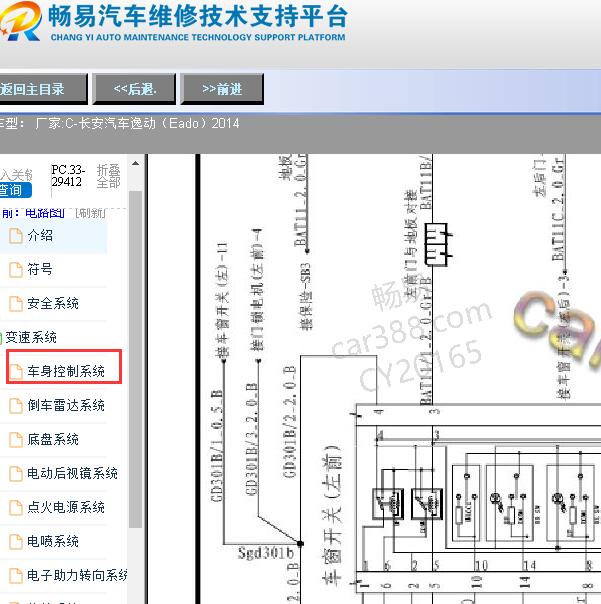Image resolution: width=601 pixels, height=604 pixels.
Task: Open 安全系统 in the sidebar
Action: click(x=53, y=303)
